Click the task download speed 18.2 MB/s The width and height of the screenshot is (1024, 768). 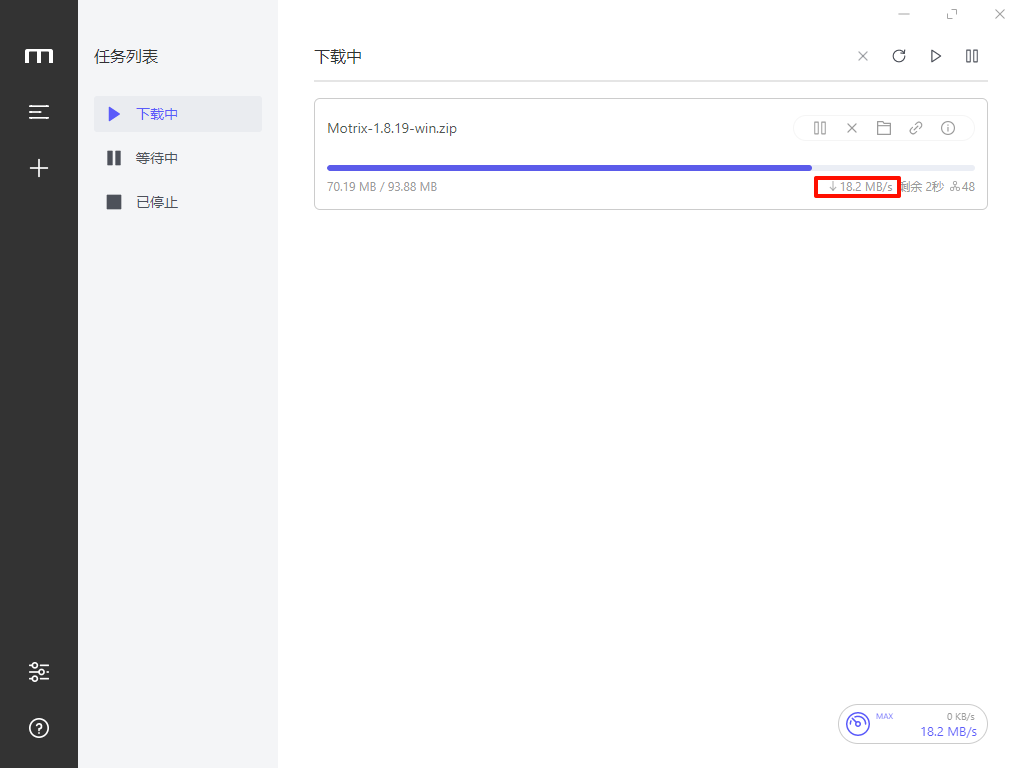[860, 187]
